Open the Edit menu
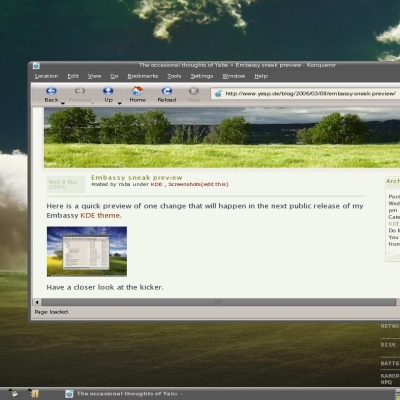This screenshot has width=400, height=400. click(x=73, y=76)
